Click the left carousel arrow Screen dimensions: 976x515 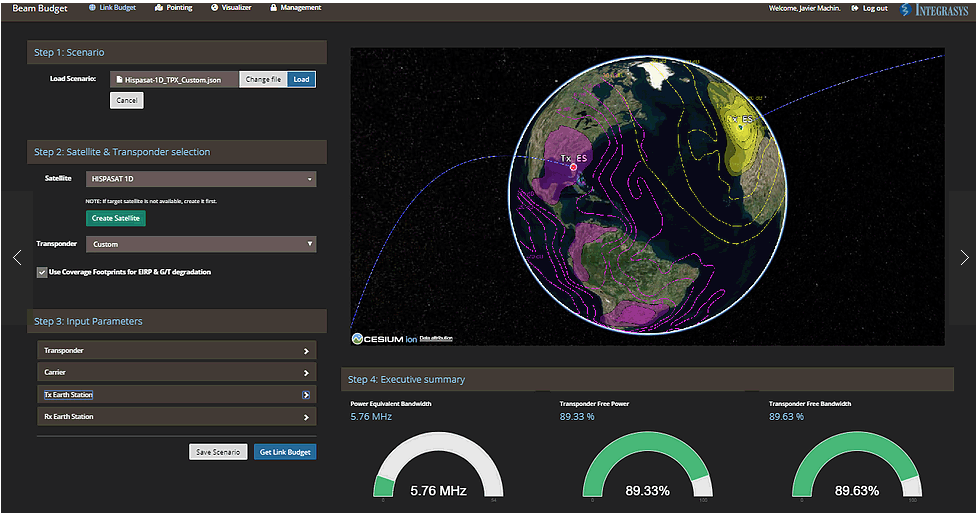coord(17,257)
